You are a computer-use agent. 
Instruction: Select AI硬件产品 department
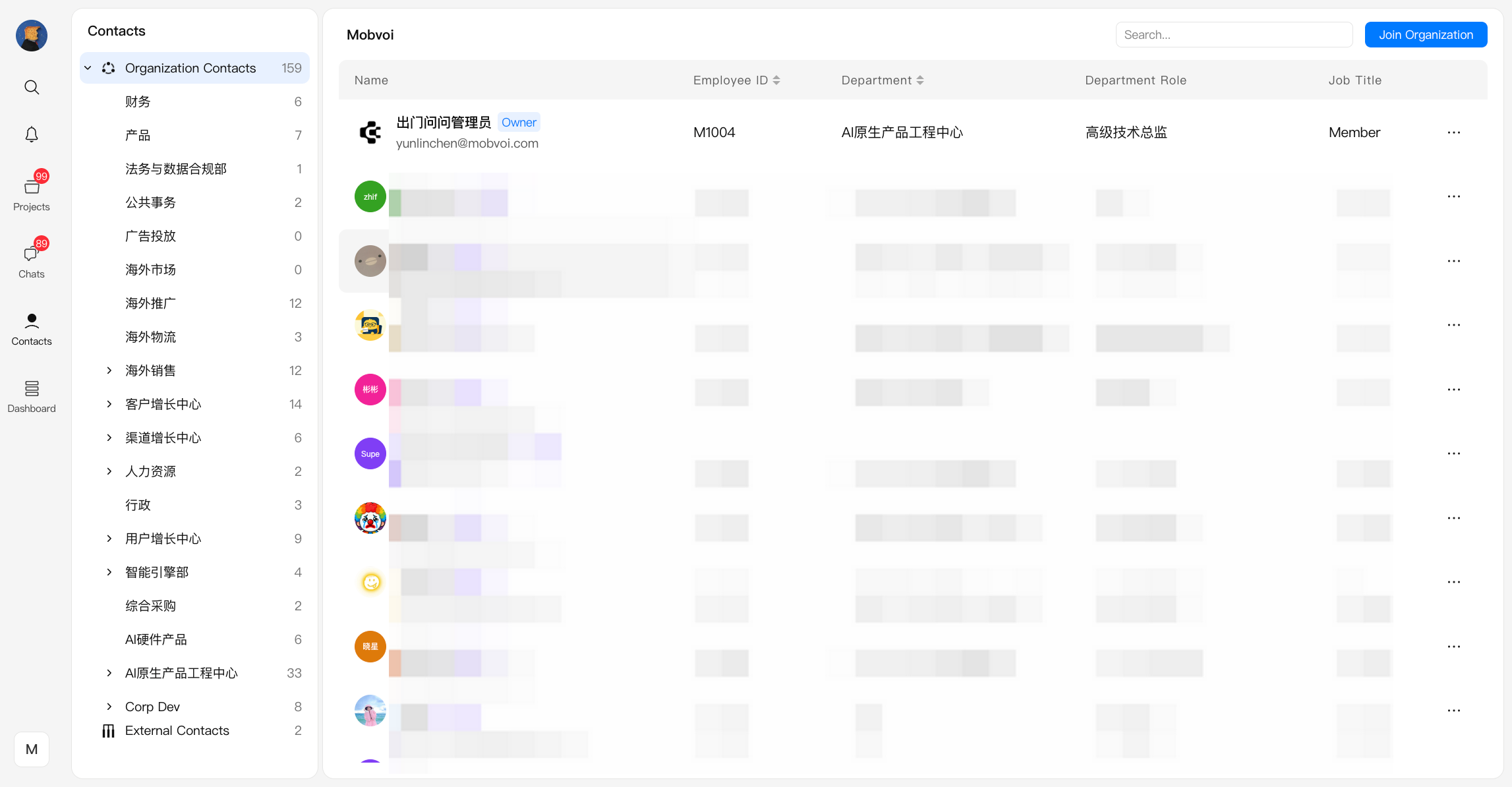[194, 639]
